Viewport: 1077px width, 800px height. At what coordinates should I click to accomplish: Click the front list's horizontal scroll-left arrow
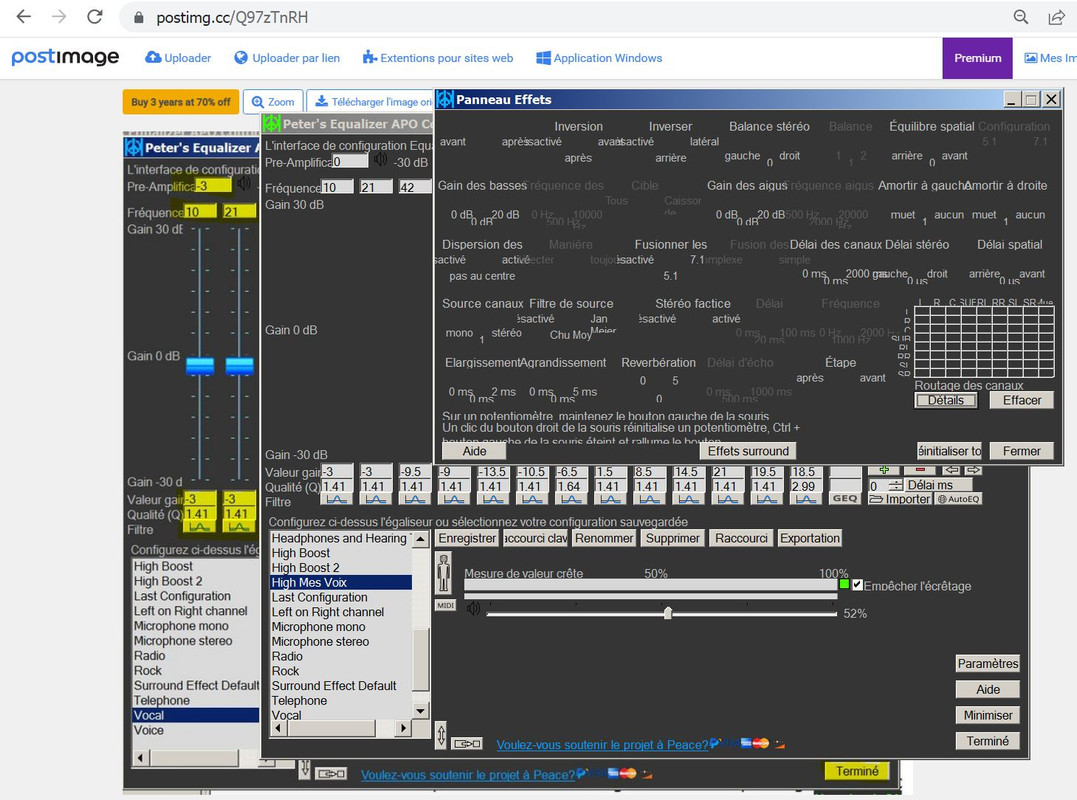coord(279,728)
